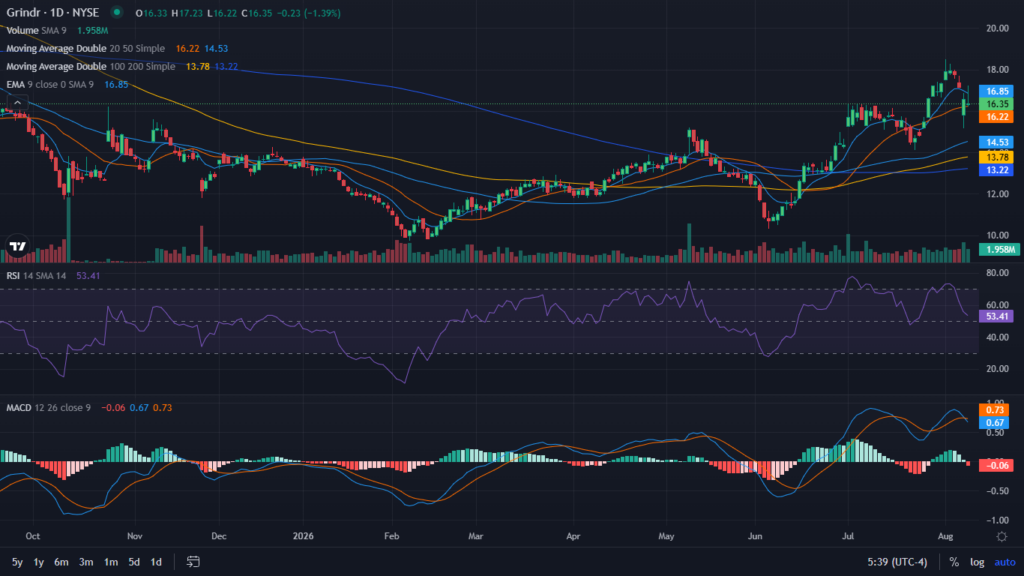Select the 6m time range
Viewport: 1024px width, 576px height.
tap(61, 562)
